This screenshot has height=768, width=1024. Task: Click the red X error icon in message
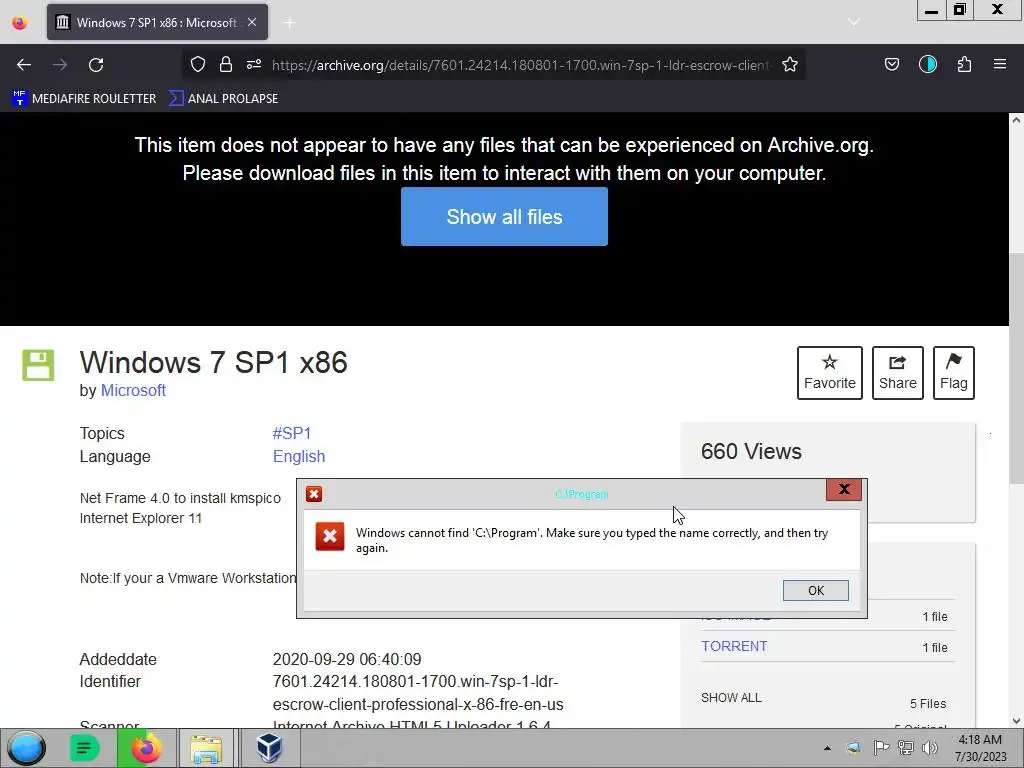click(330, 537)
